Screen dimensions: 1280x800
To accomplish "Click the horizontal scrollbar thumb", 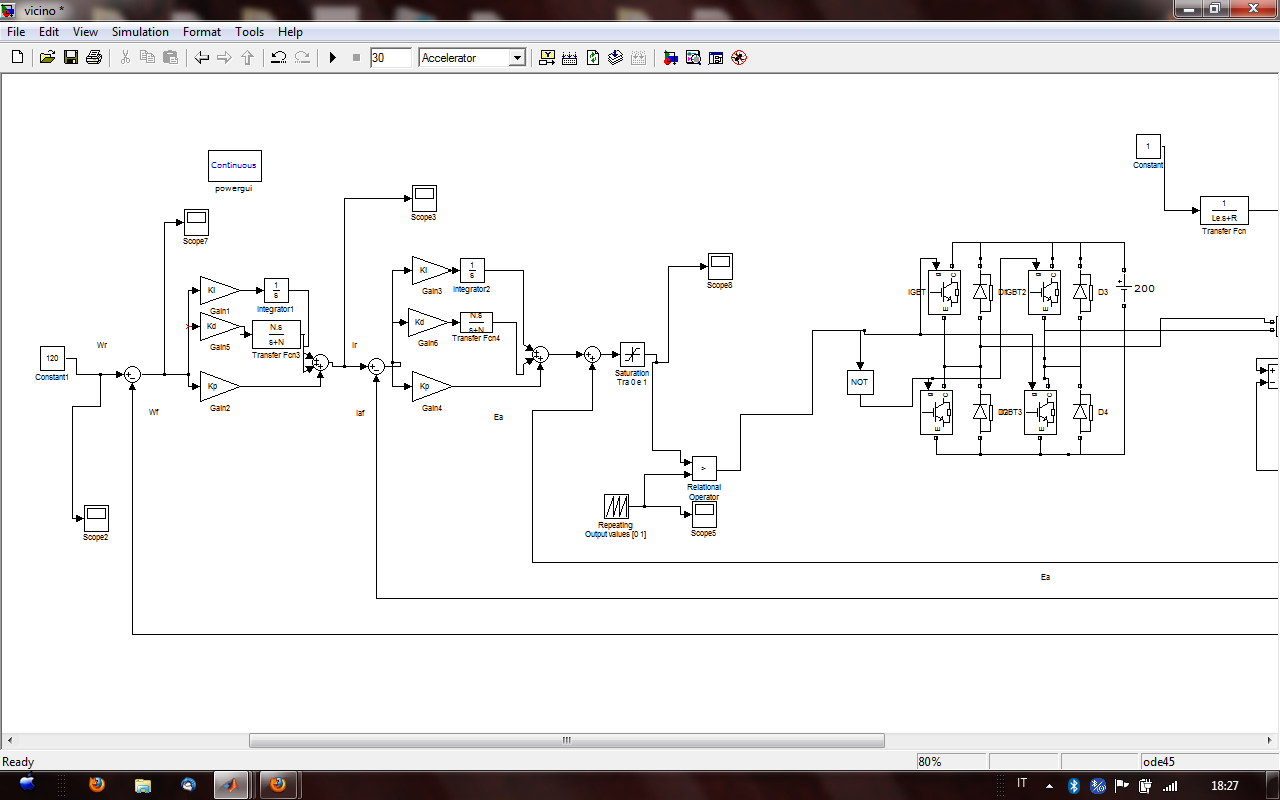I will pos(566,741).
